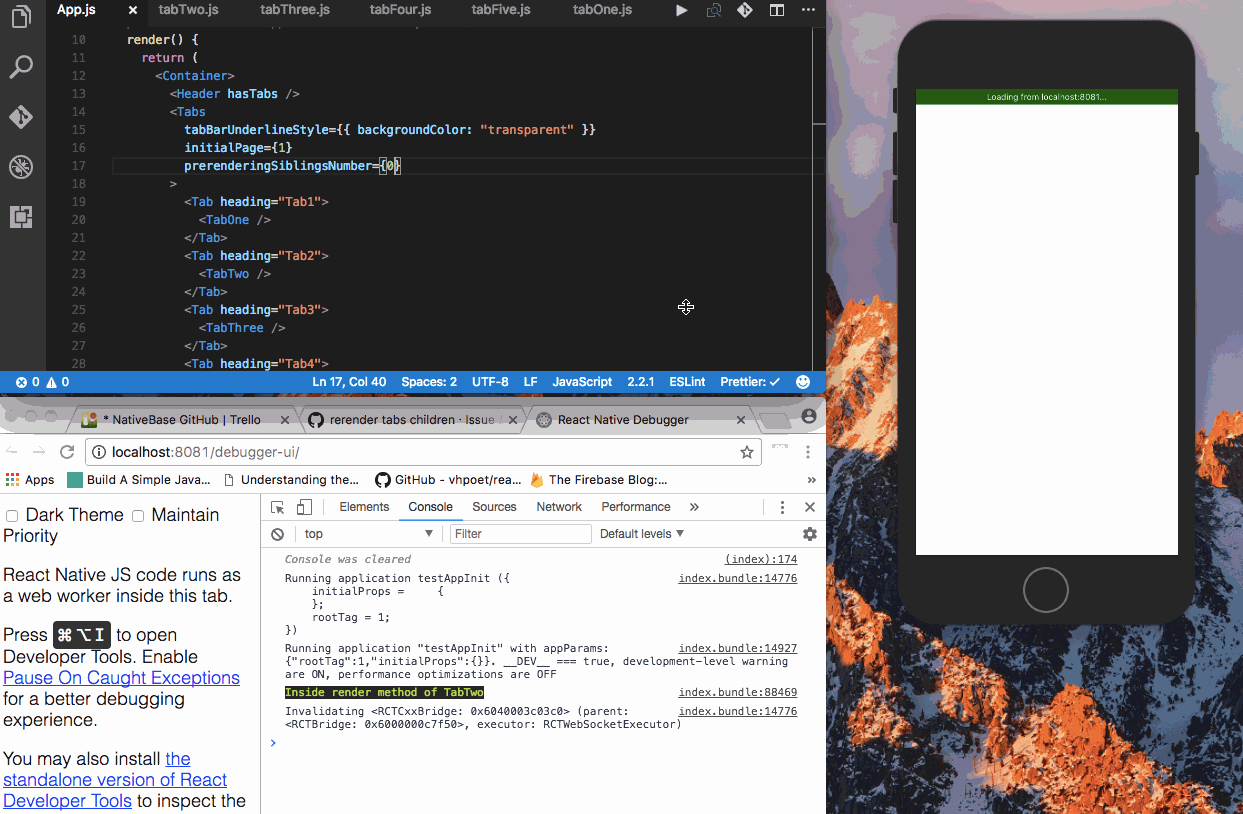Switch to the tabThree.js editor tab
The width and height of the screenshot is (1243, 814).
coord(294,10)
